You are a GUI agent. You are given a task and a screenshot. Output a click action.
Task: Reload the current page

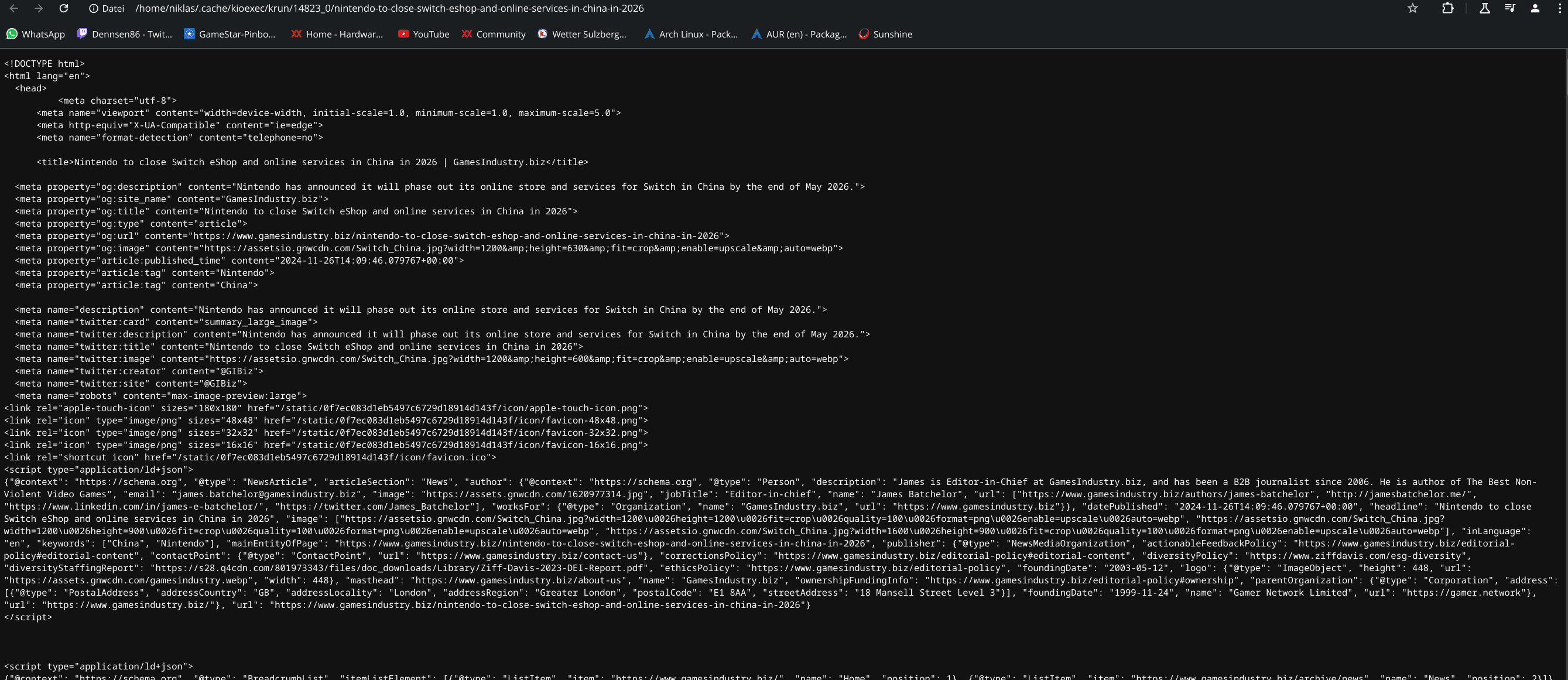63,9
